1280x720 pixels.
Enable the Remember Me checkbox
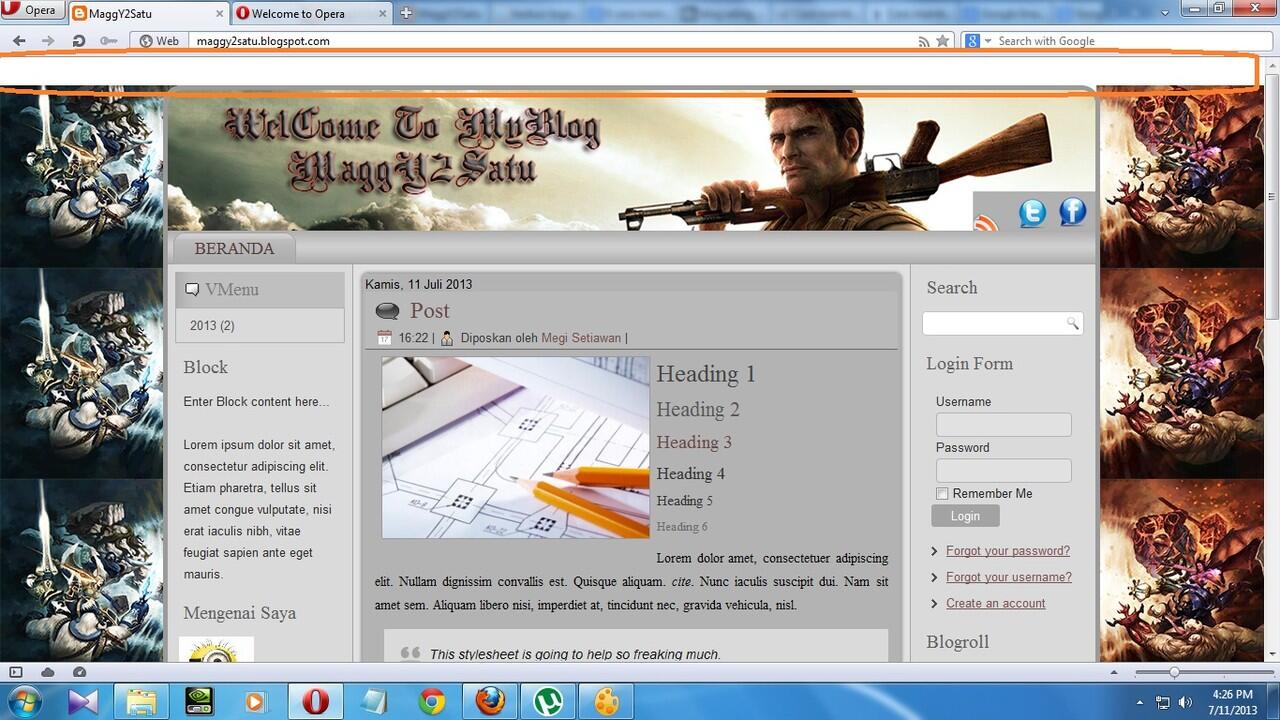[x=942, y=494]
